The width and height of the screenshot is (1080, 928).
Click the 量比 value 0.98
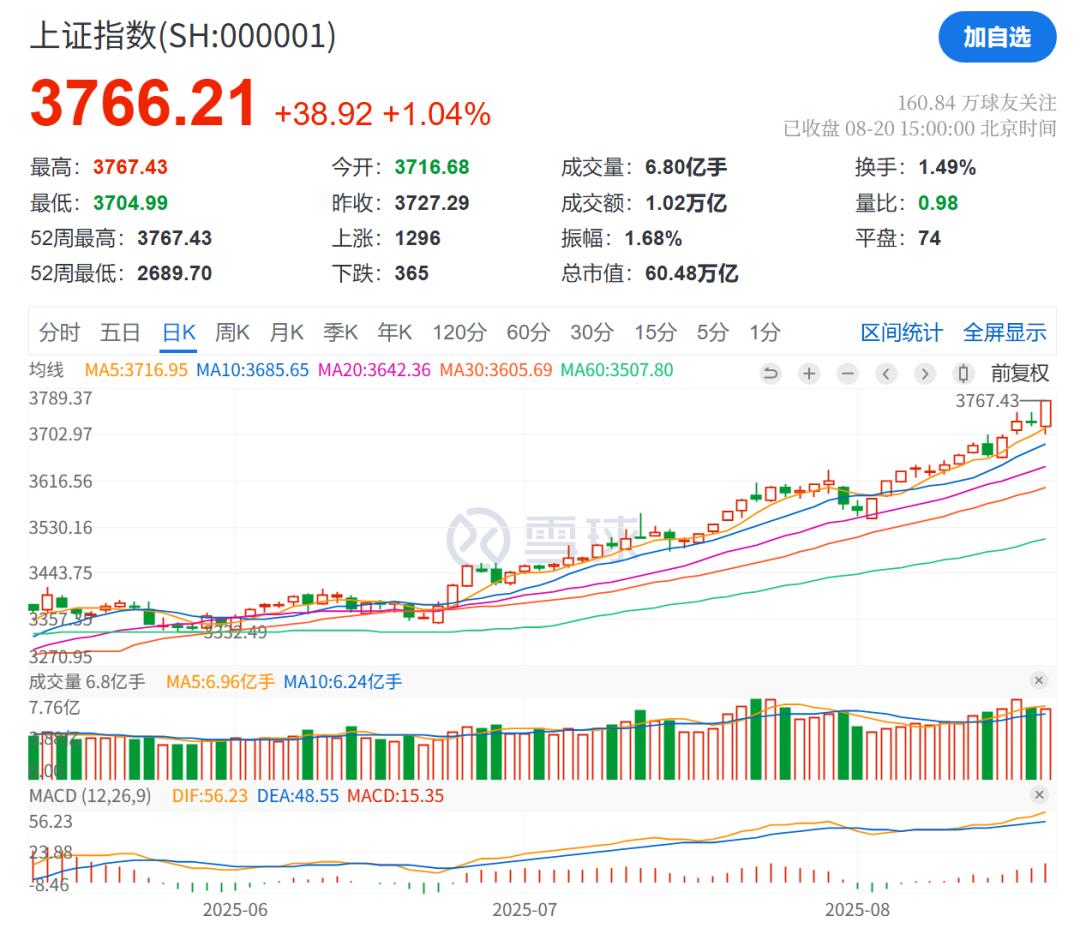[x=938, y=203]
